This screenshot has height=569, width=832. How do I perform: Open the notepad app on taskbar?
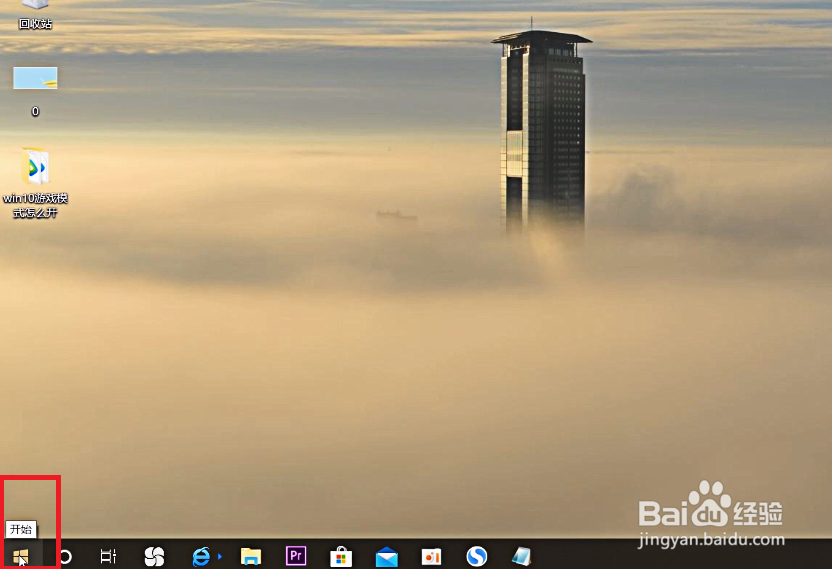(522, 556)
